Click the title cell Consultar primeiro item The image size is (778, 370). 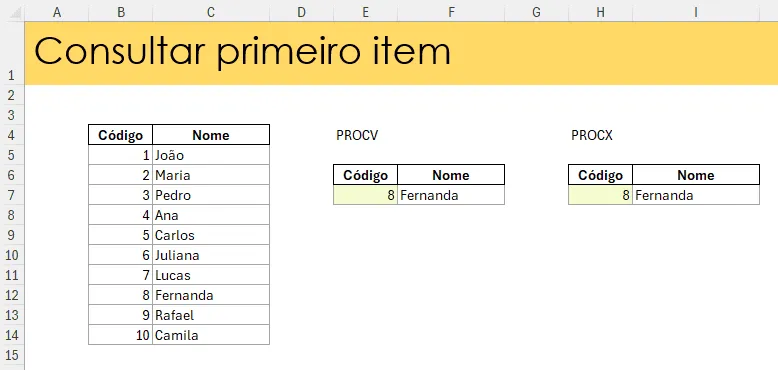click(x=243, y=51)
